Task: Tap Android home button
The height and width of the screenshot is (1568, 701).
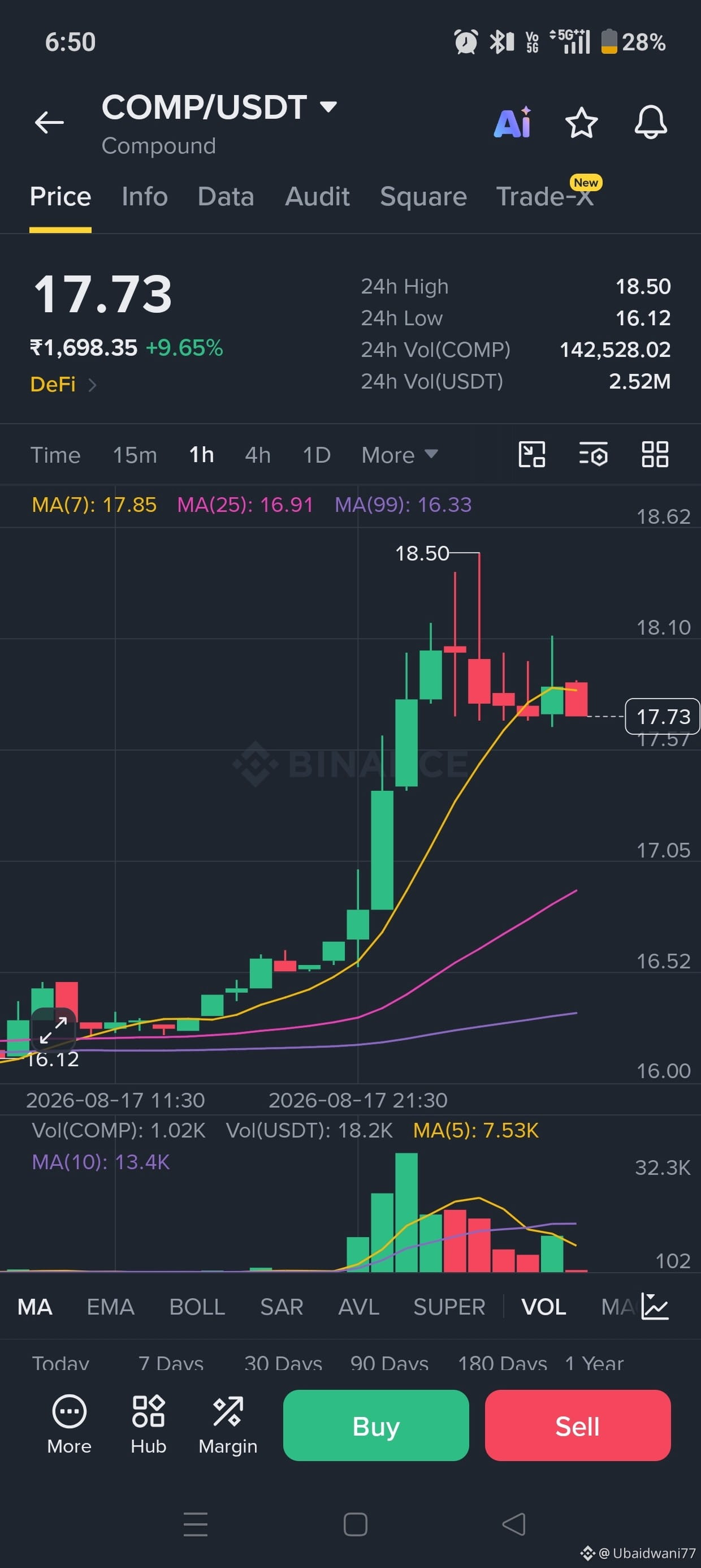Action: coord(356,1524)
